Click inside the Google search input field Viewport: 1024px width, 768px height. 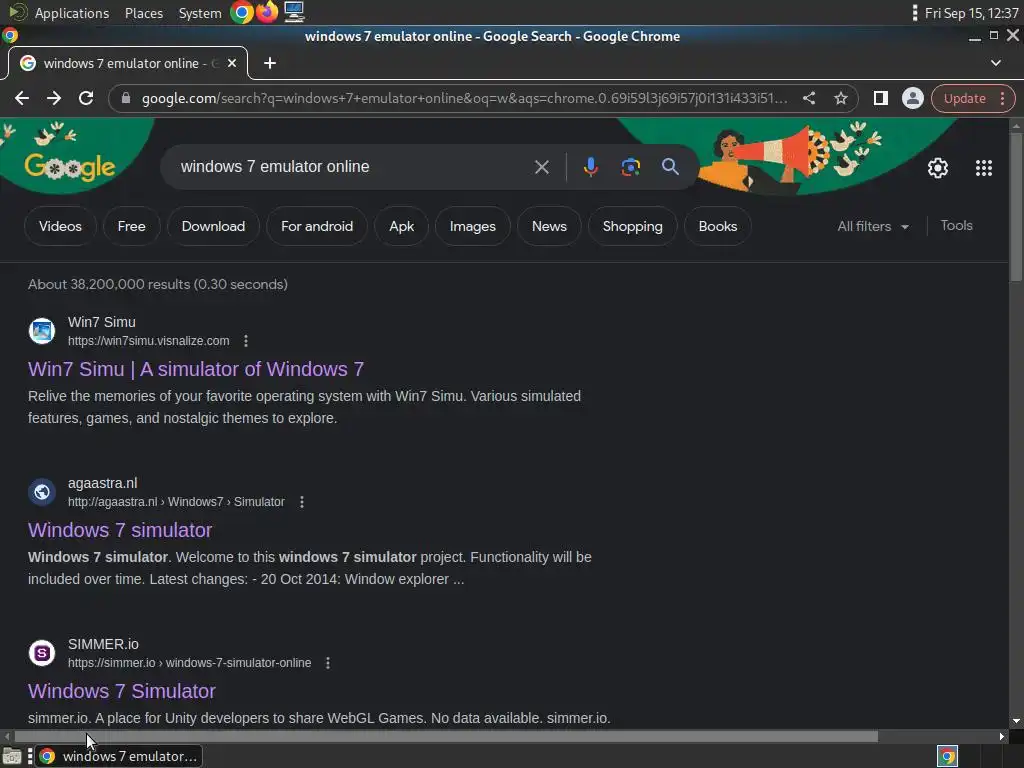pyautogui.click(x=353, y=167)
